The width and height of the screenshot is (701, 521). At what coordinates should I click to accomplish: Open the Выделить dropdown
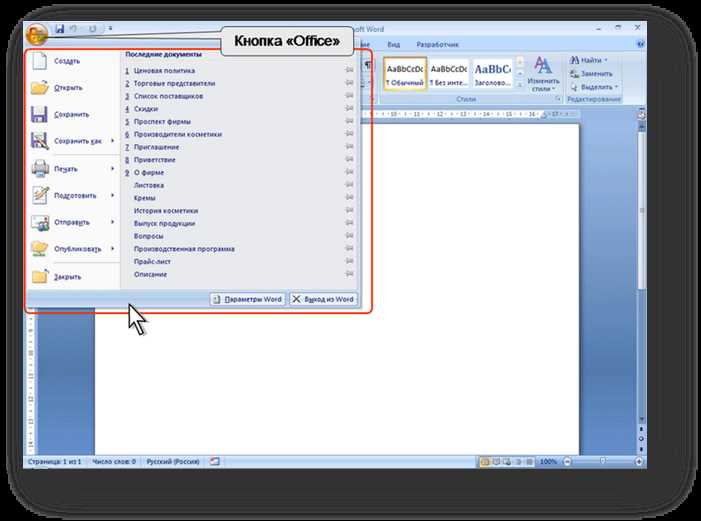coord(616,87)
